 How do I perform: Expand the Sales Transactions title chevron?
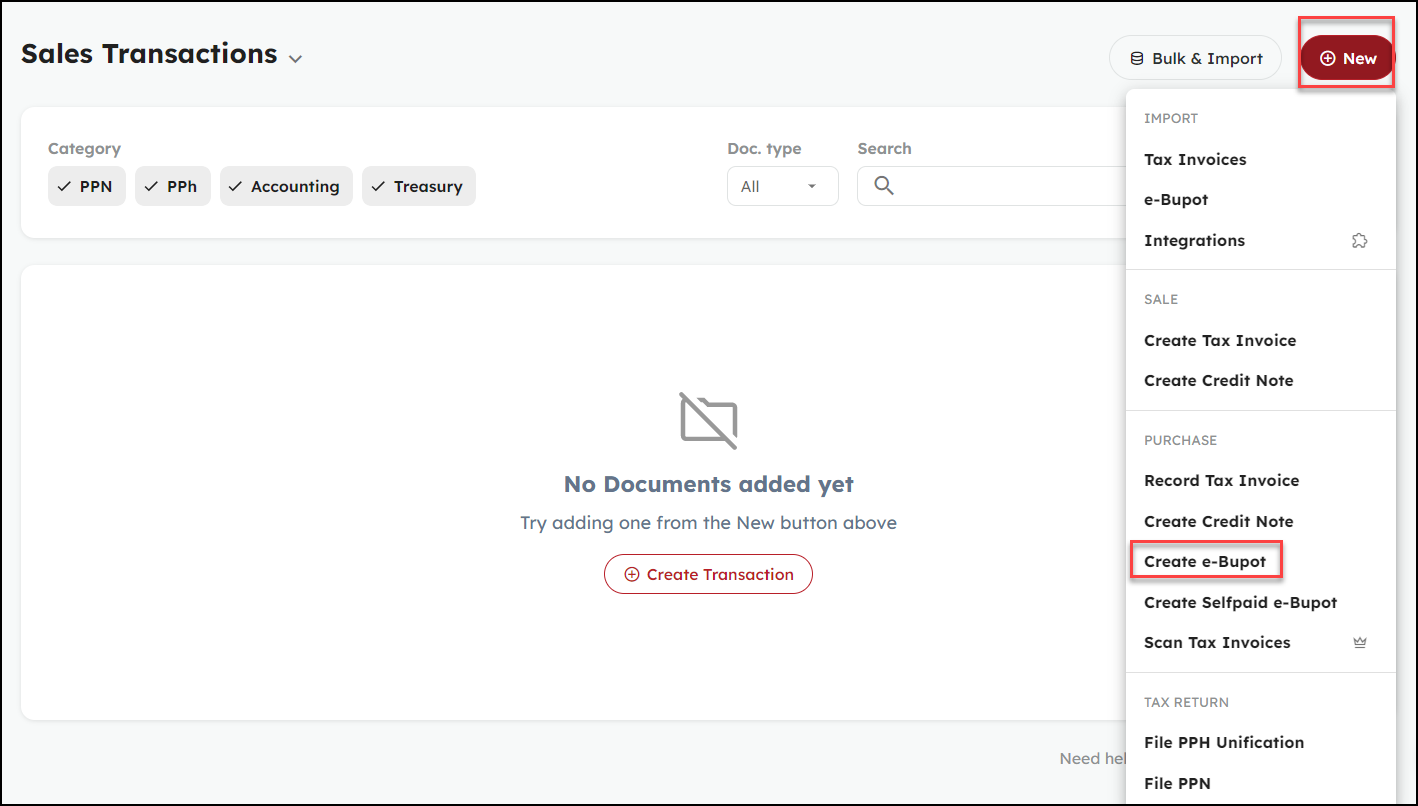(x=295, y=59)
